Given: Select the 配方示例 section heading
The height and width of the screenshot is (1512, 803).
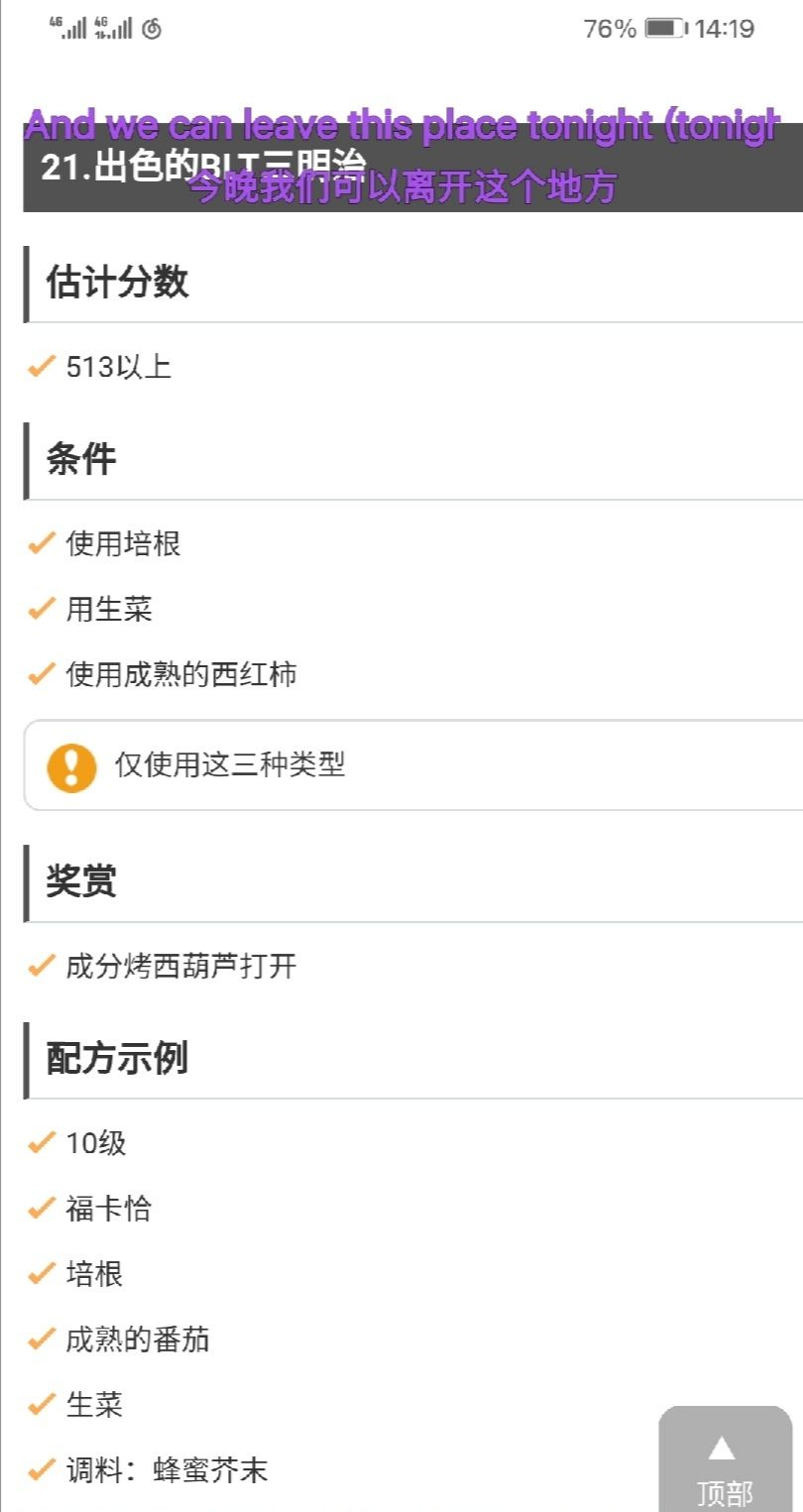Looking at the screenshot, I should (x=117, y=1059).
